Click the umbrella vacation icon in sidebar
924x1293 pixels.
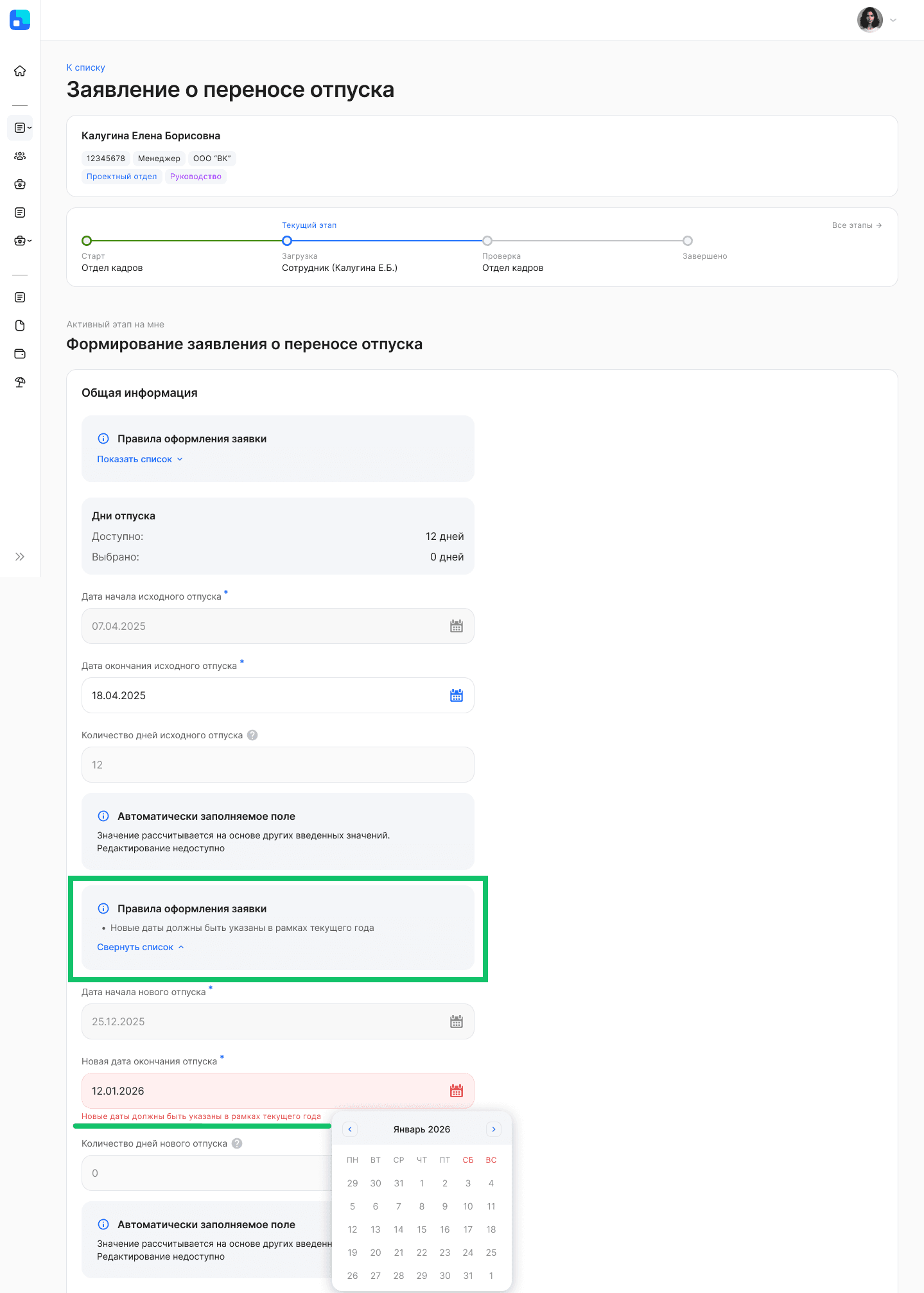tap(20, 382)
